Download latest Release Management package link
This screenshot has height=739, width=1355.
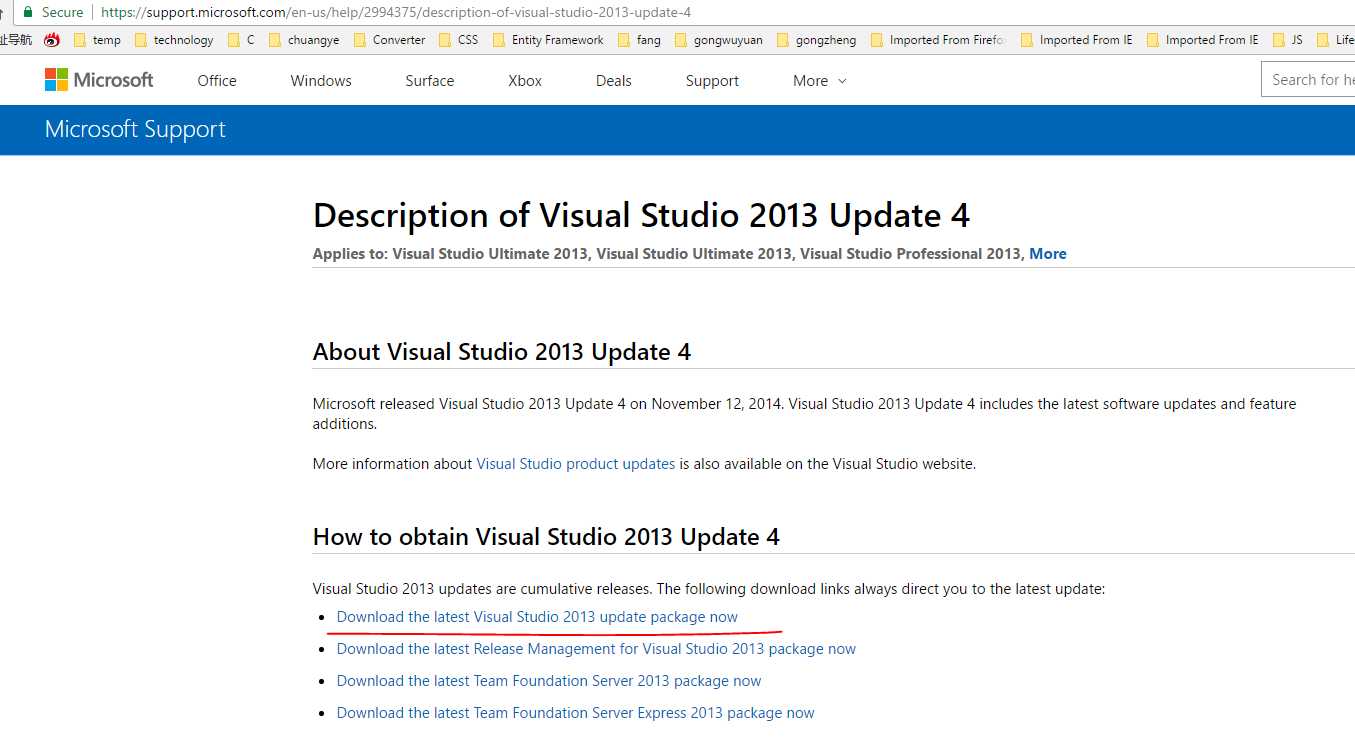(x=596, y=649)
